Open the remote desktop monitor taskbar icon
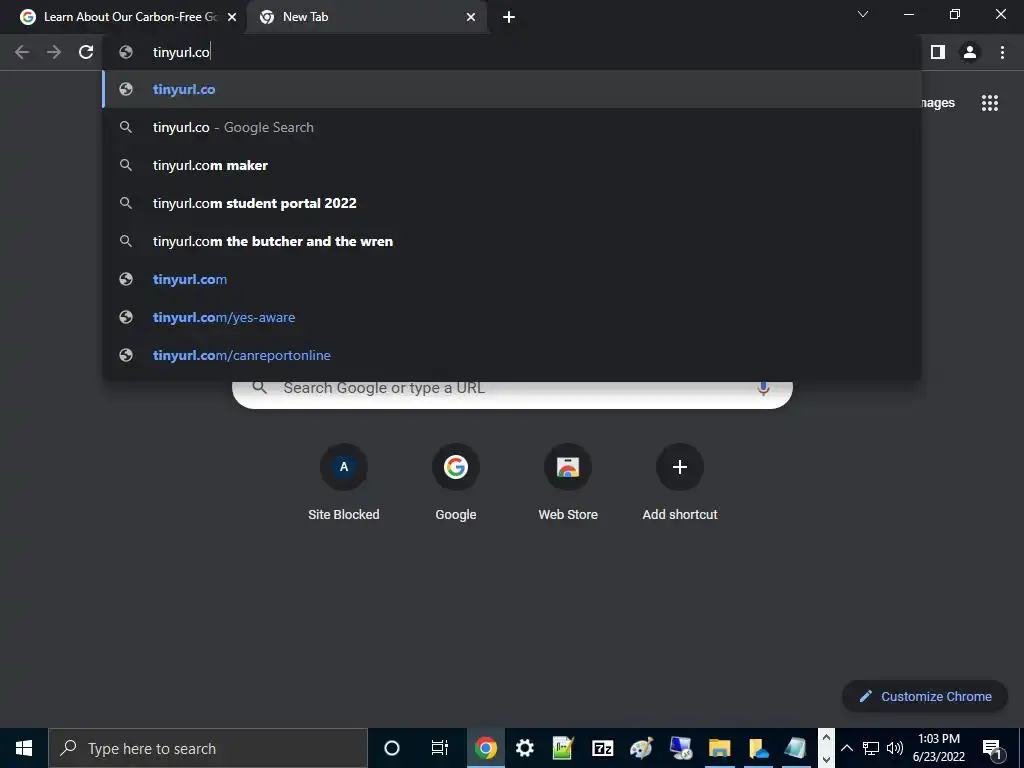This screenshot has height=768, width=1024. pyautogui.click(x=680, y=748)
